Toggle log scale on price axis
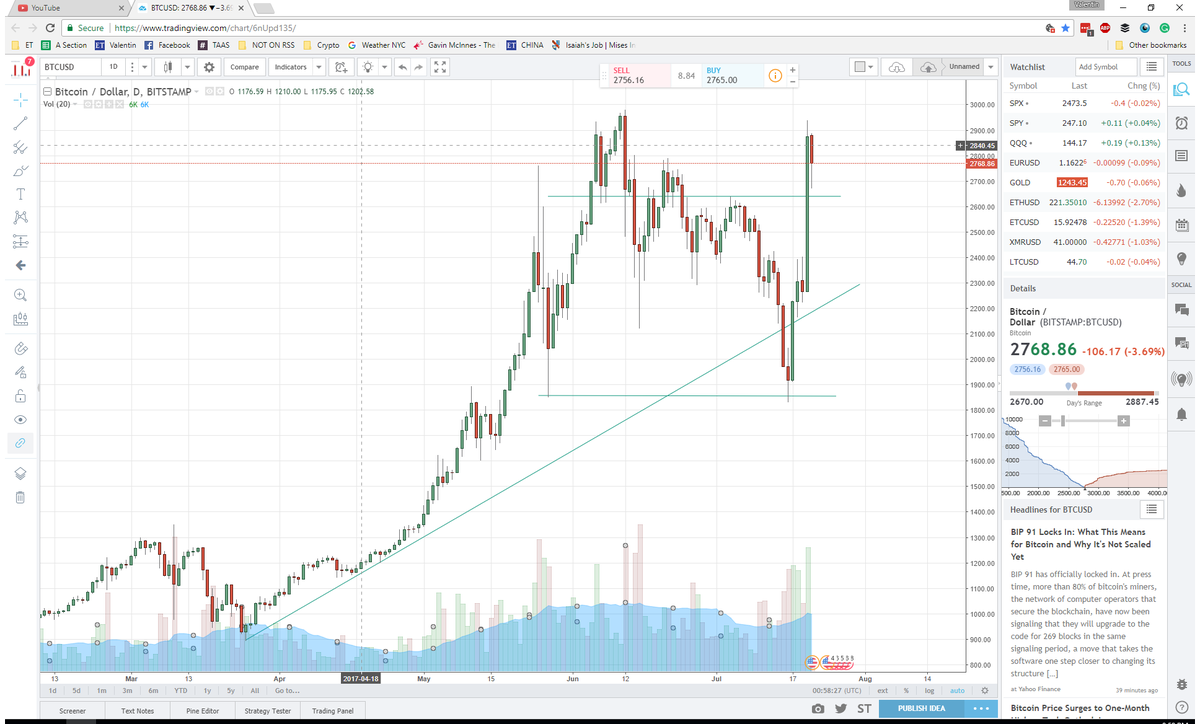 point(930,690)
